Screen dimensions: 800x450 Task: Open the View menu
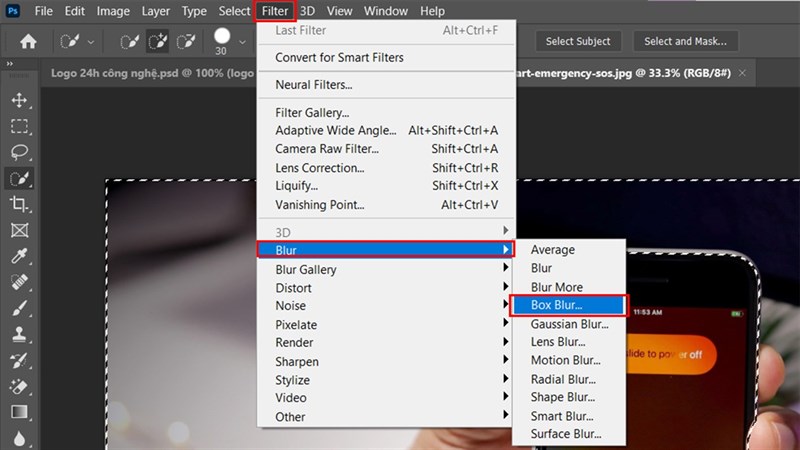point(339,11)
